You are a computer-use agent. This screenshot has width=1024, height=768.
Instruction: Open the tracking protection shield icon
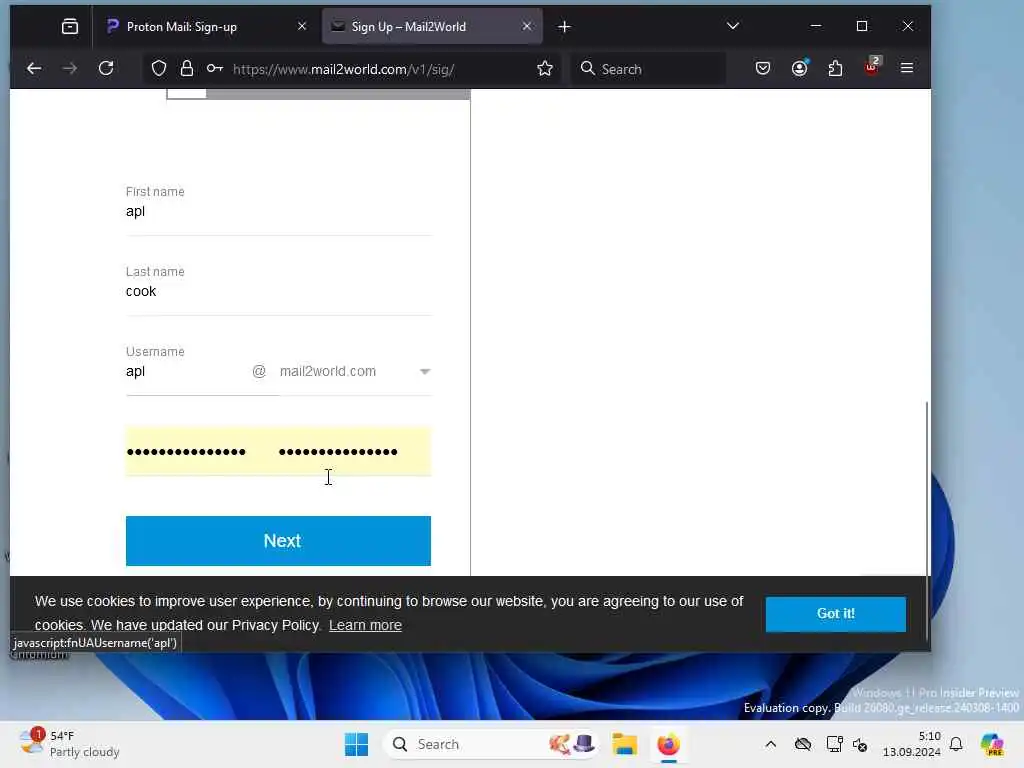pos(159,68)
